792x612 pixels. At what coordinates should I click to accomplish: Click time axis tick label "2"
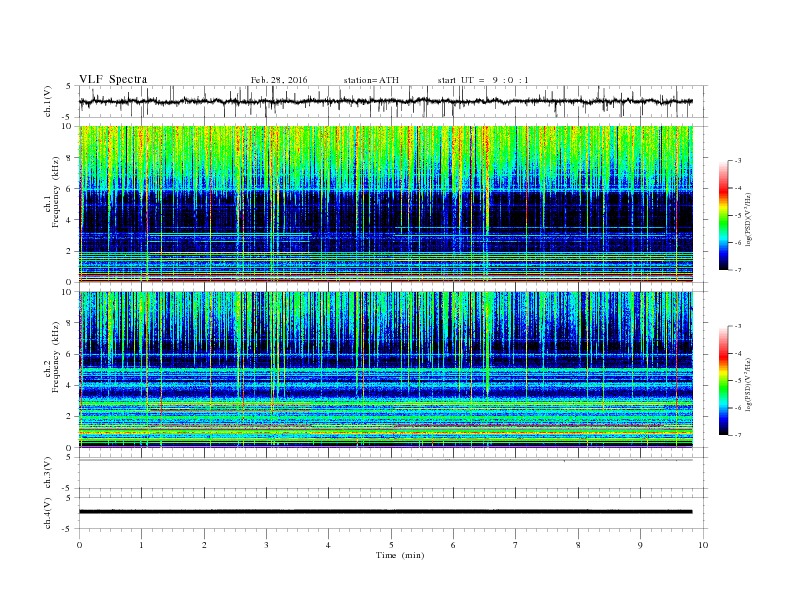point(204,545)
